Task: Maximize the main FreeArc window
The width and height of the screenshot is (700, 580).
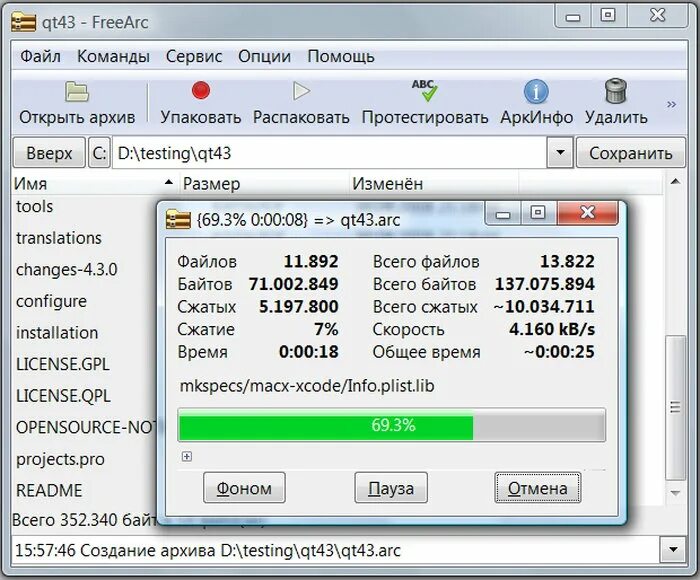Action: click(608, 16)
